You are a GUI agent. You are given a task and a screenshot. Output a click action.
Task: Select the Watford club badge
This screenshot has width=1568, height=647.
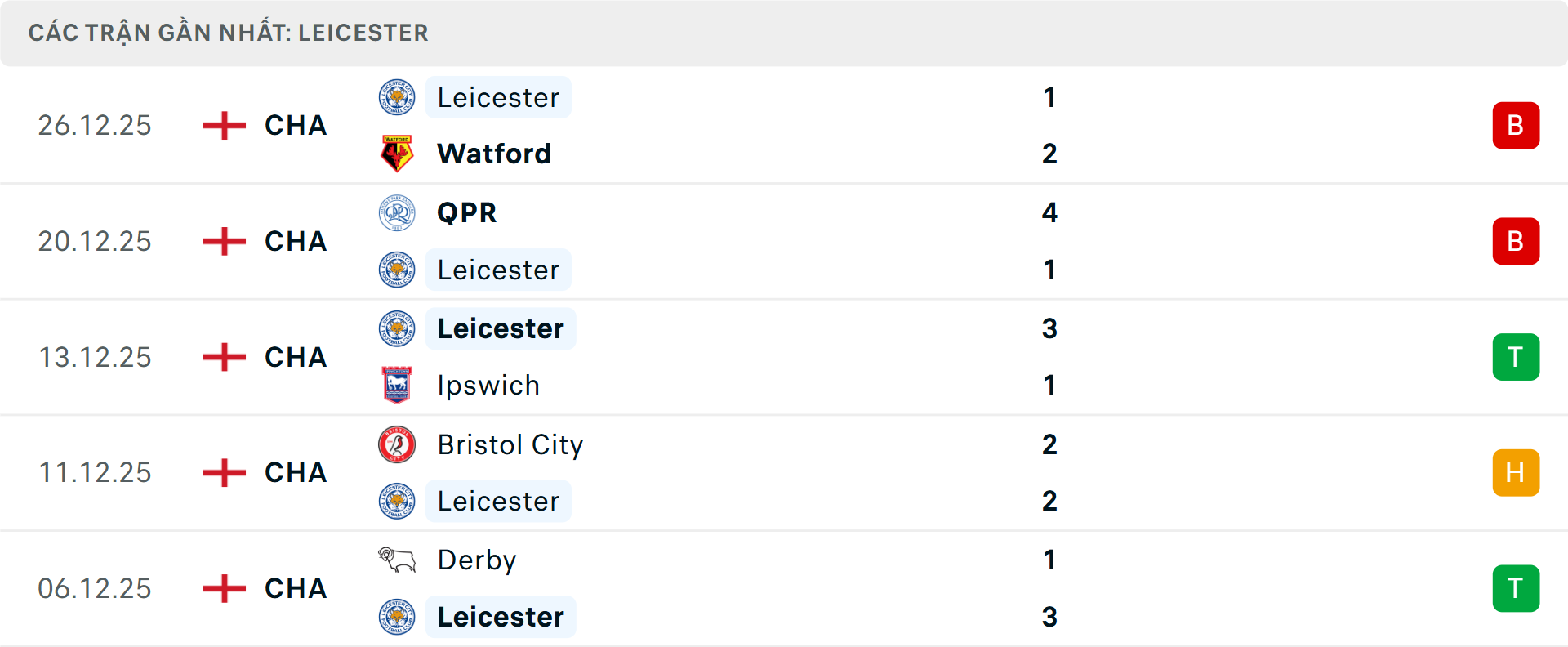[x=397, y=153]
